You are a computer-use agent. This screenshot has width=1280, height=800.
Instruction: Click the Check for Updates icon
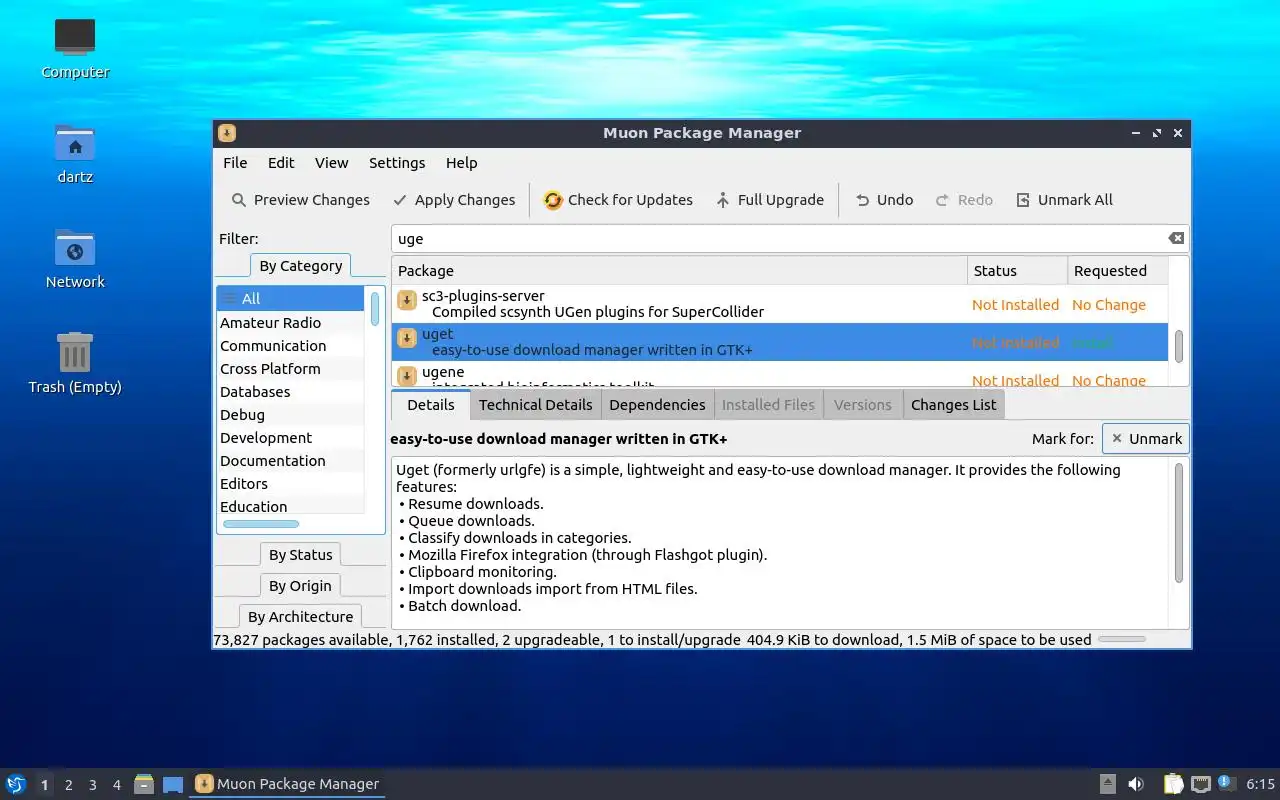coord(553,200)
